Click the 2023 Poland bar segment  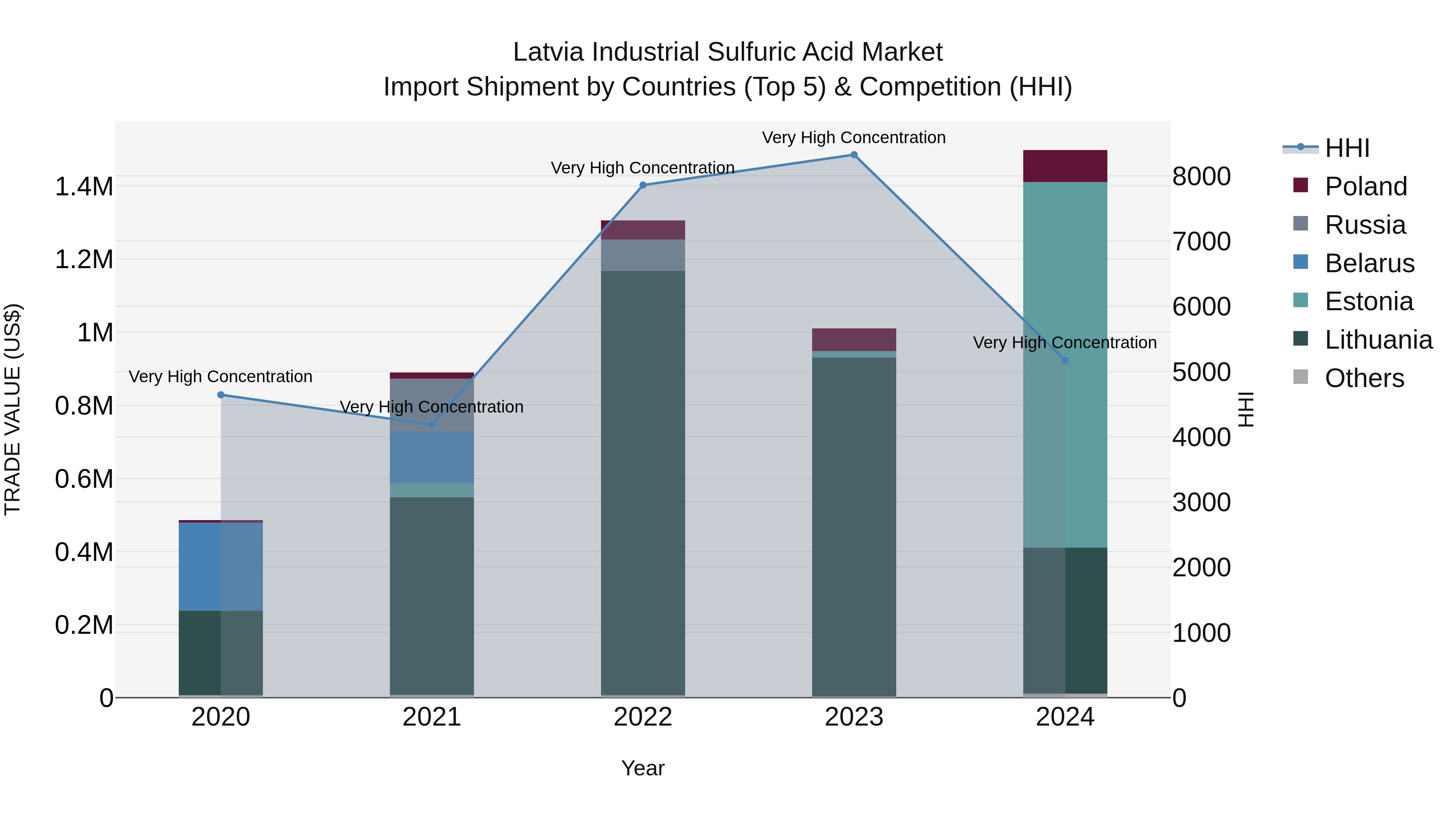[854, 340]
